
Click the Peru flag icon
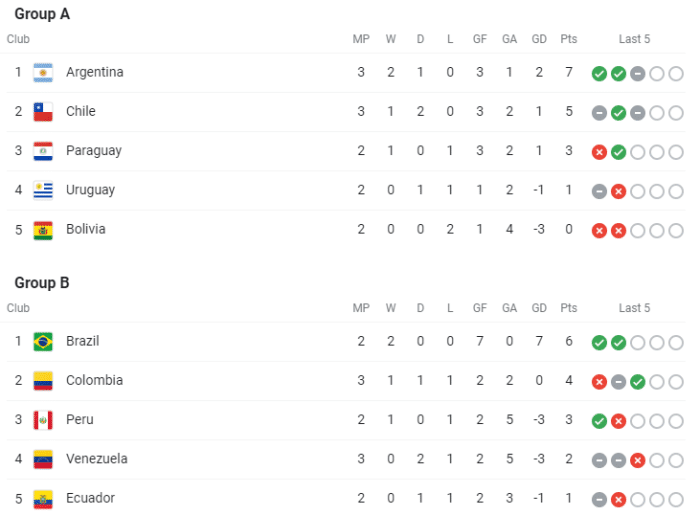(43, 420)
